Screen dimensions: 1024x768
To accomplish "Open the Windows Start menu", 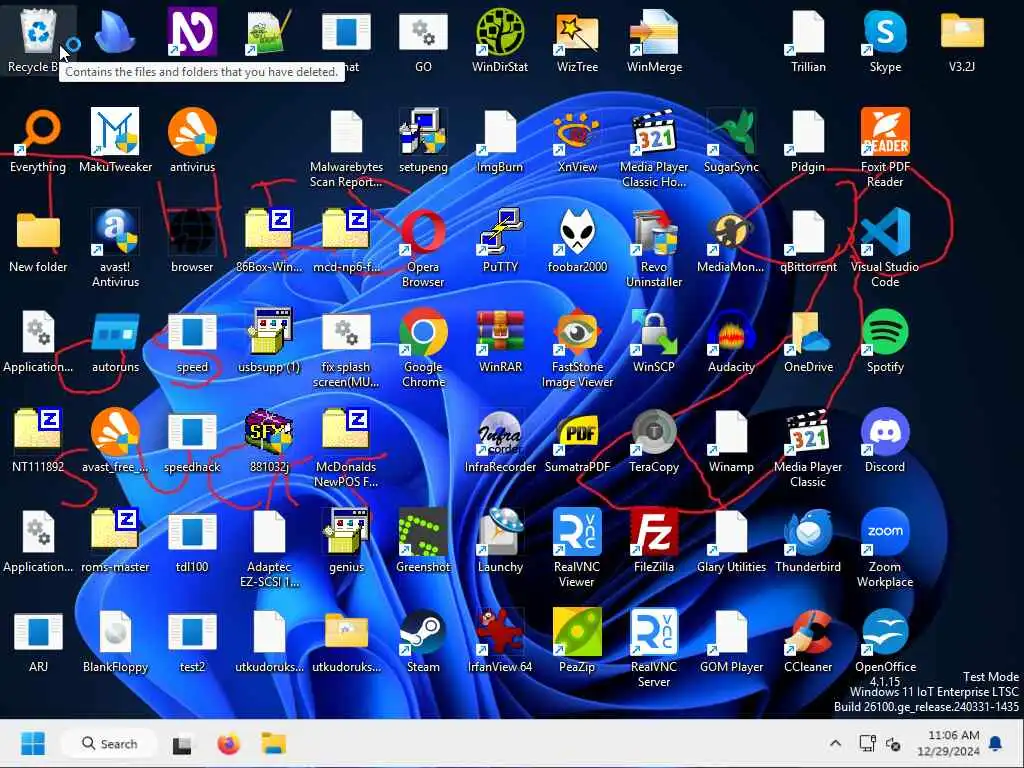I will coord(33,744).
